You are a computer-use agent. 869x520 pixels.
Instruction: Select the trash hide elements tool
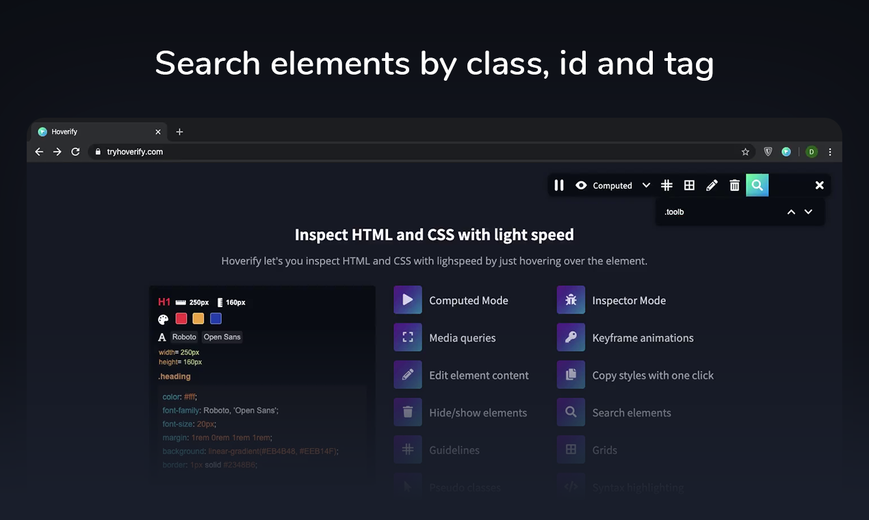coord(734,185)
